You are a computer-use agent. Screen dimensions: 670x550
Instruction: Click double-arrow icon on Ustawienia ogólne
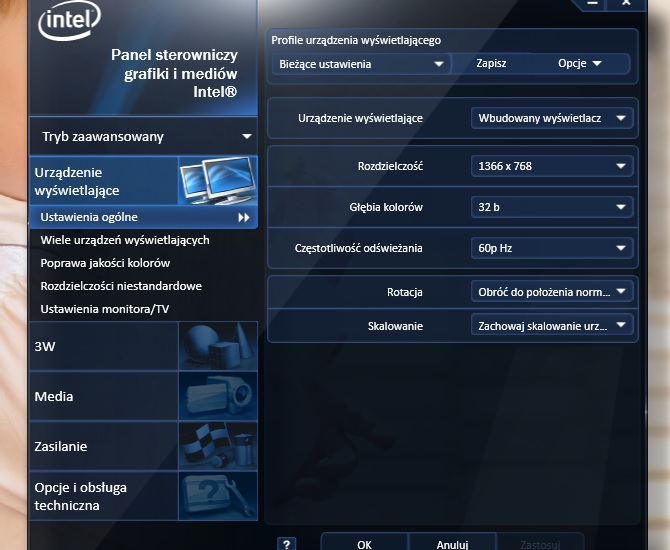tap(244, 218)
